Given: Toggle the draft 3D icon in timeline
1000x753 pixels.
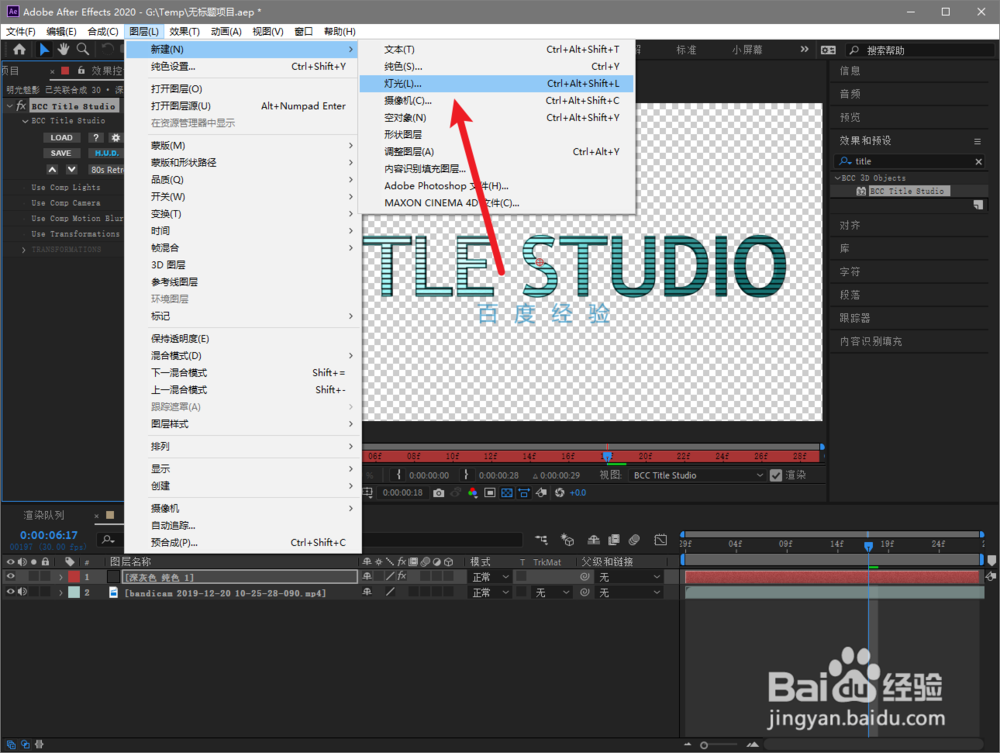Looking at the screenshot, I should (x=567, y=540).
